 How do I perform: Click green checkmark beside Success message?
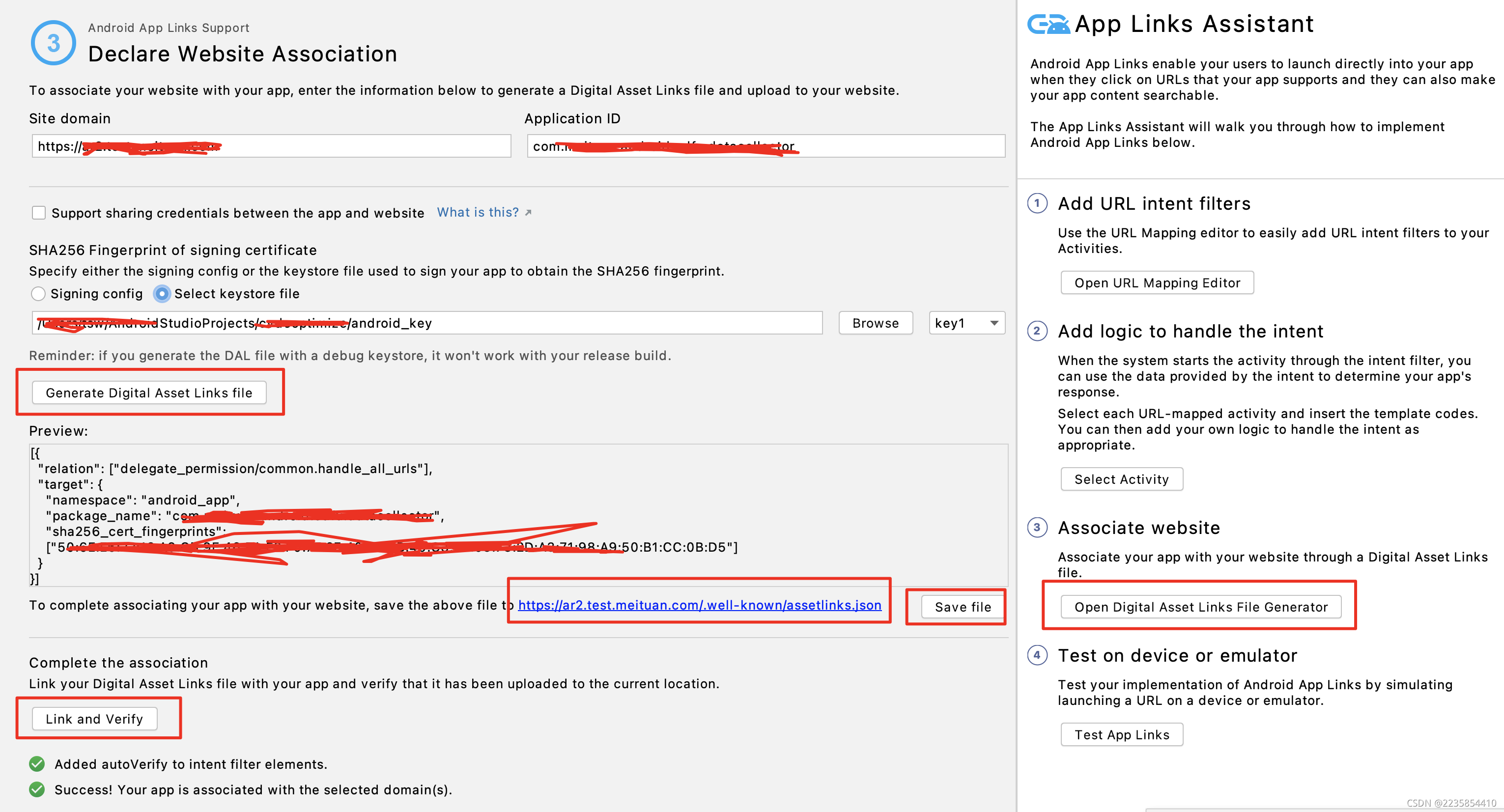[x=37, y=789]
